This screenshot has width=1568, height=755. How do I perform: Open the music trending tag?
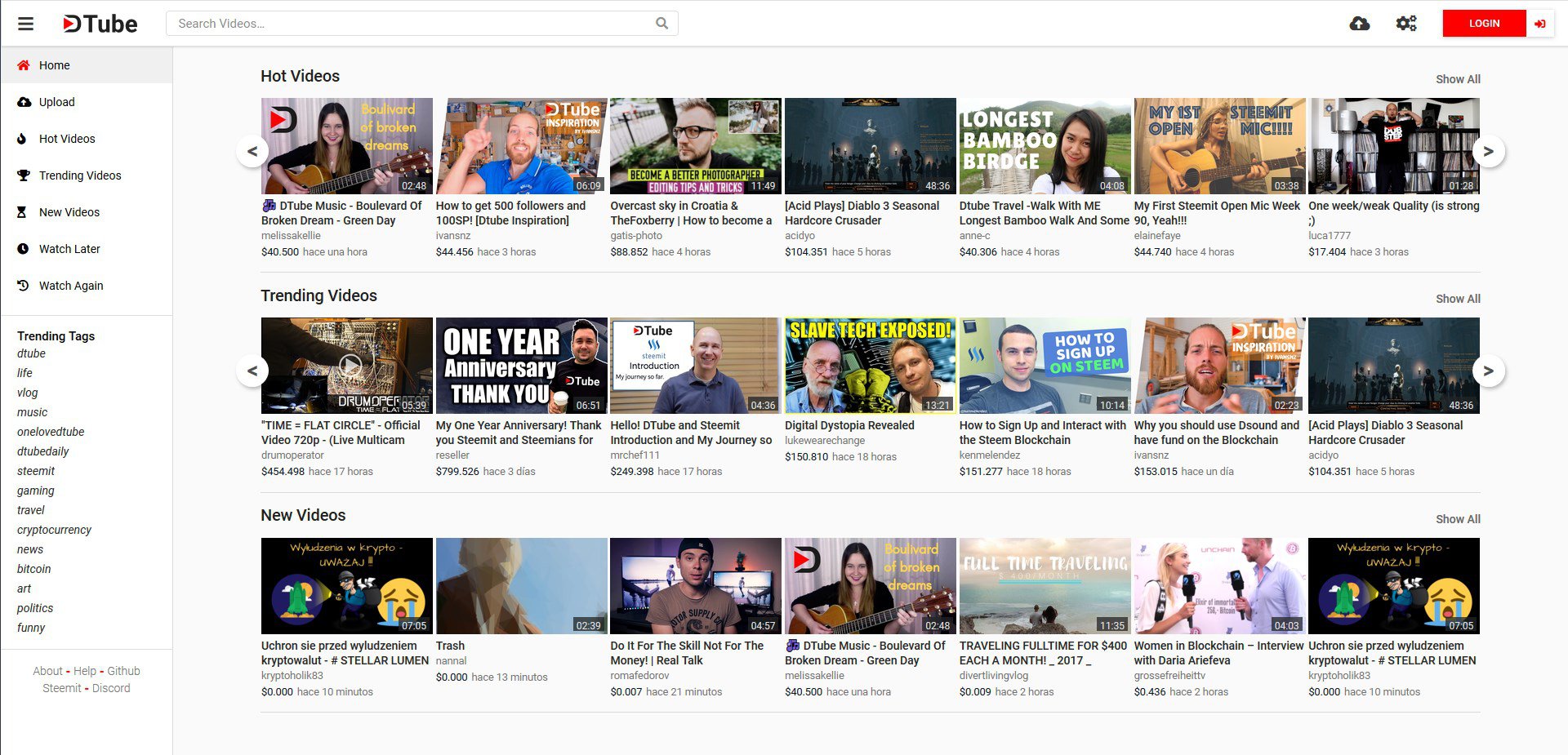pyautogui.click(x=32, y=412)
